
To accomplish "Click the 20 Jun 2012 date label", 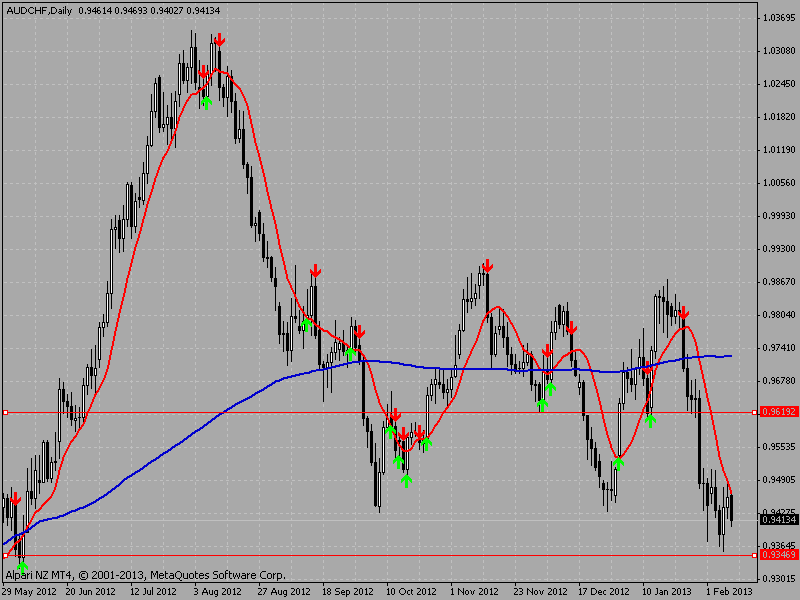I will tap(91, 592).
